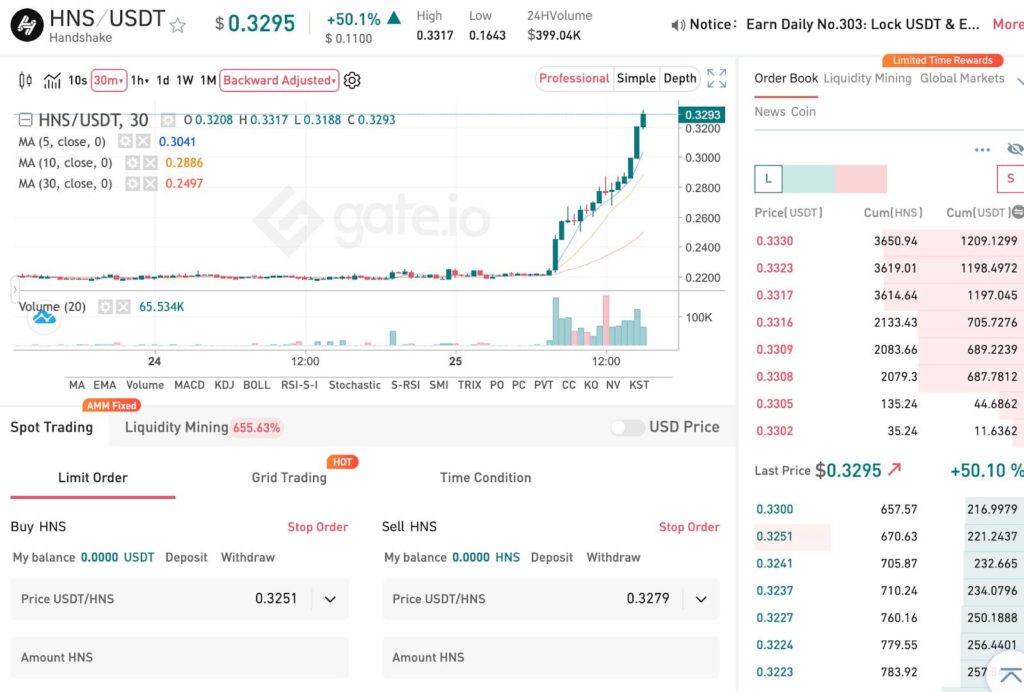1024x692 pixels.
Task: Open settings for MA (5, close, 0)
Action: (x=125, y=142)
